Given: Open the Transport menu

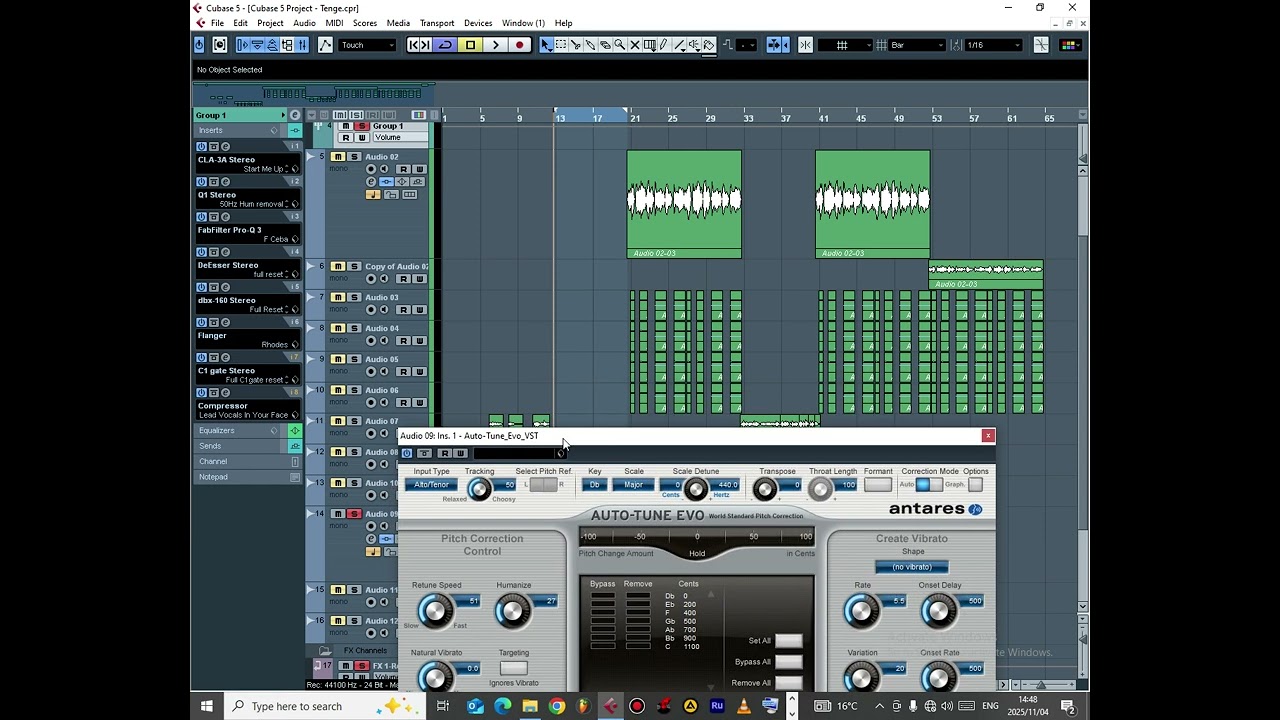Looking at the screenshot, I should (x=437, y=23).
